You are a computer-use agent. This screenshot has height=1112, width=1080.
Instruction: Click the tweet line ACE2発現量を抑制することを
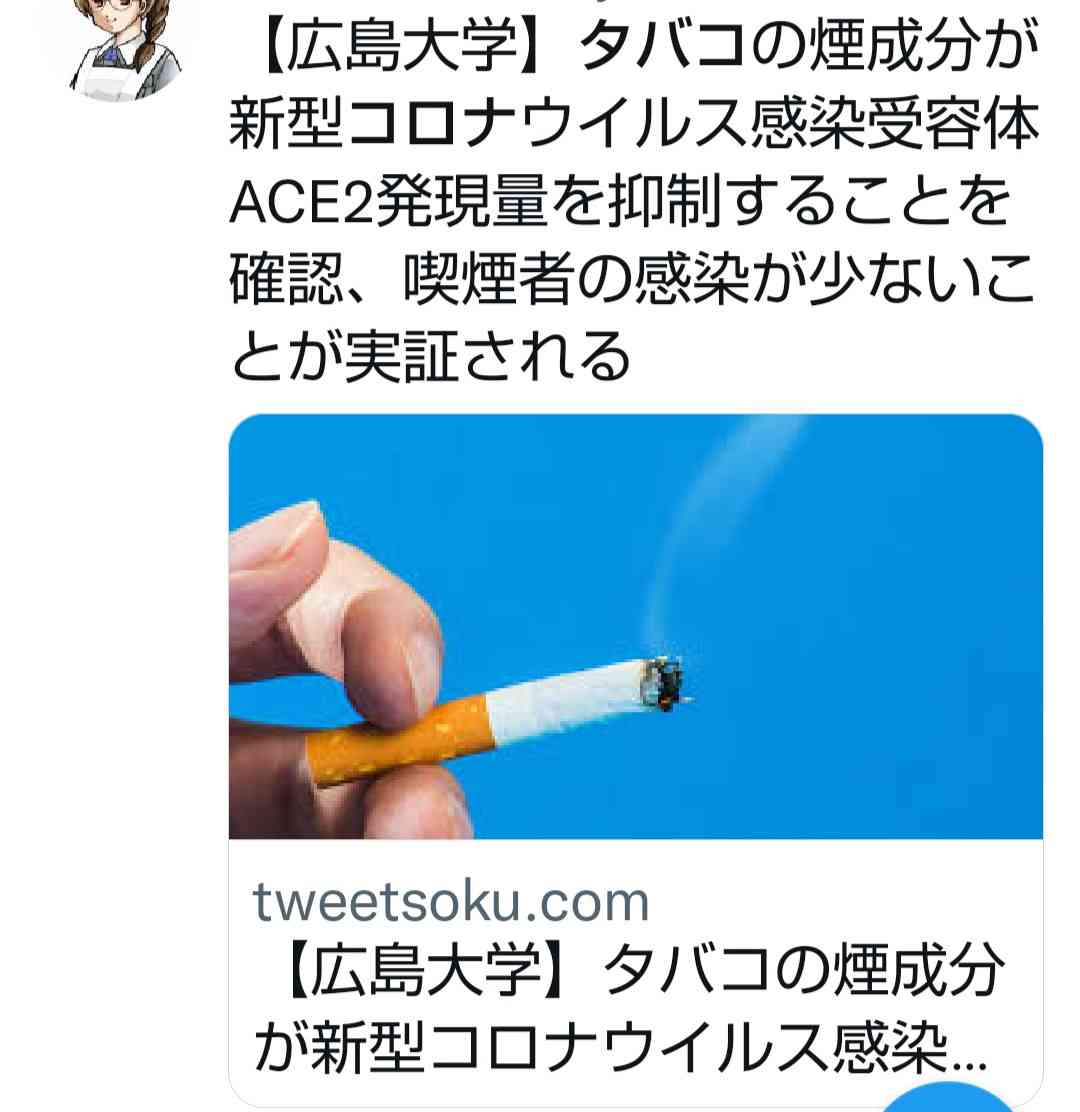621,202
